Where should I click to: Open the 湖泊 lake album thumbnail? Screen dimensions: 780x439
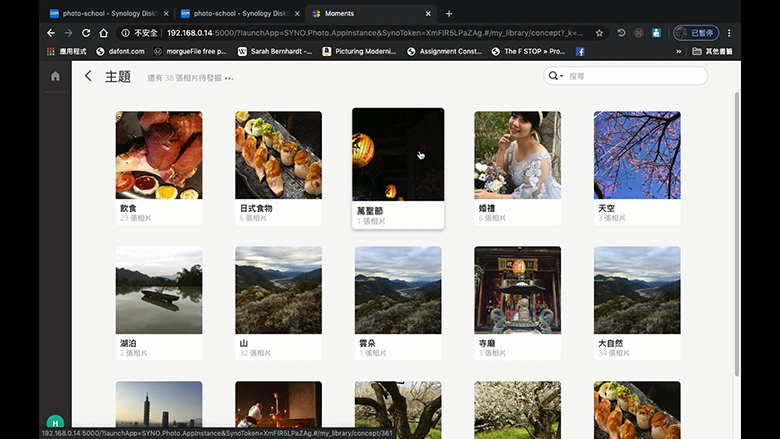point(159,290)
